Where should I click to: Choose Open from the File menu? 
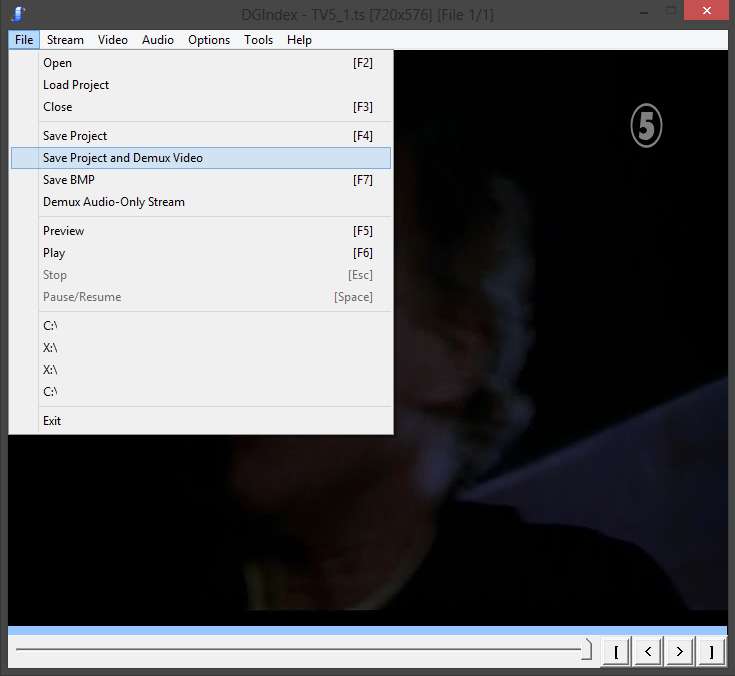click(57, 63)
